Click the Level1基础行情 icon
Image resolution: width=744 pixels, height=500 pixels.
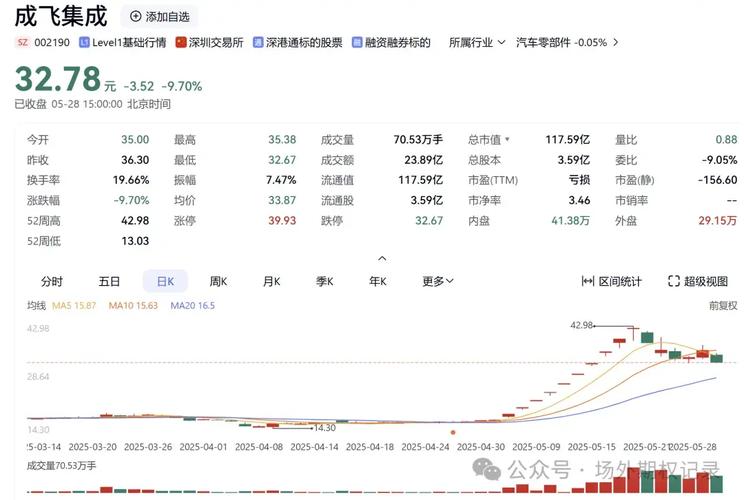tap(84, 43)
